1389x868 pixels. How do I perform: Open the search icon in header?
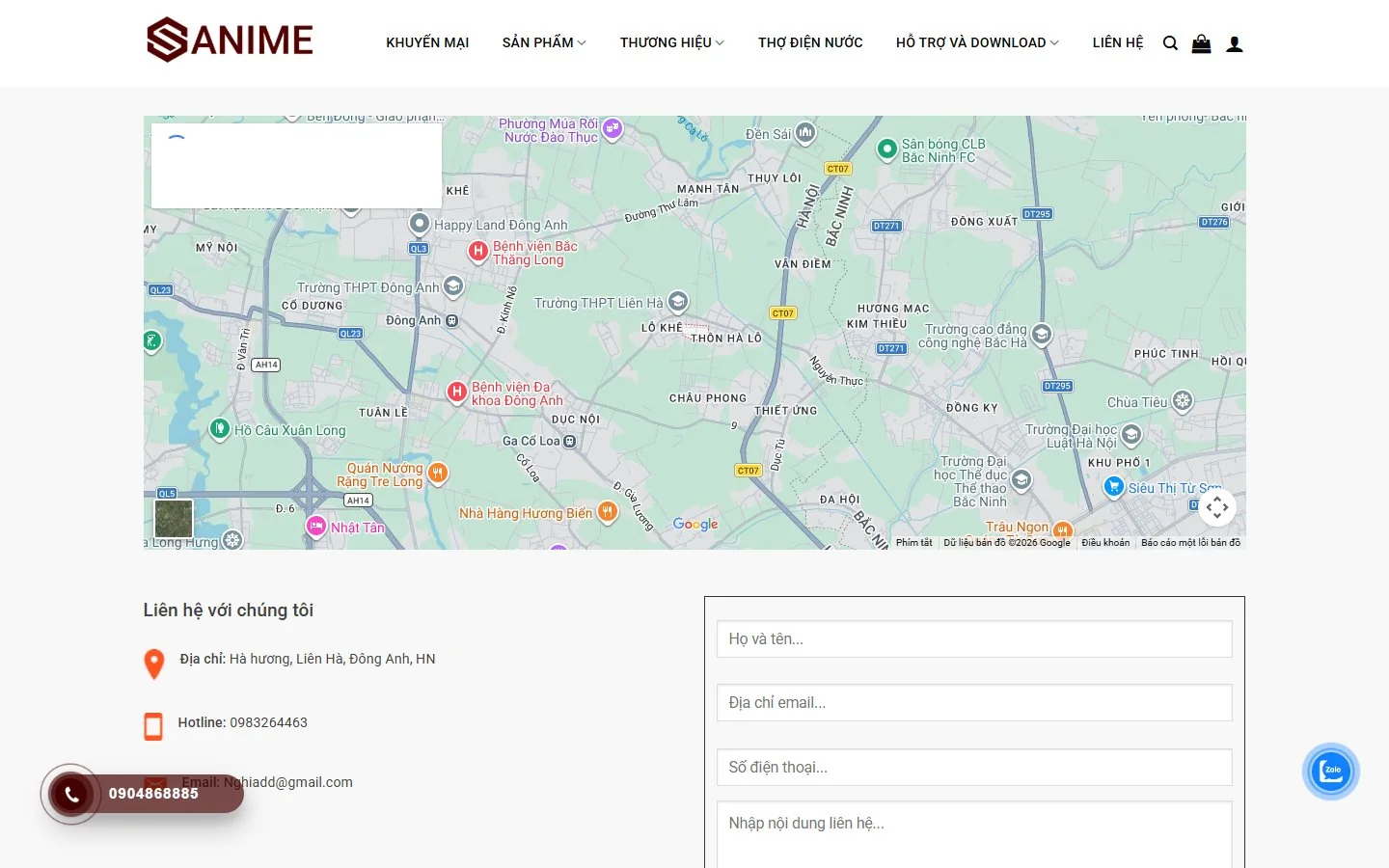click(1170, 43)
